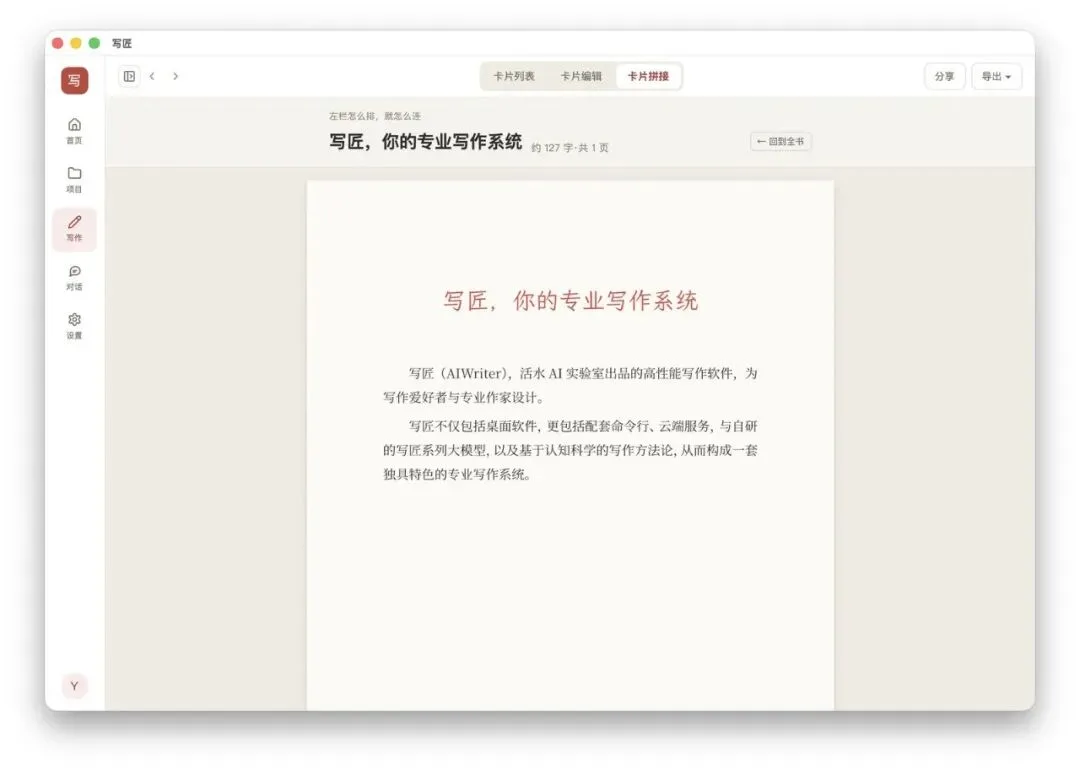Click the 约 127 字·共 1 页 count
Screen dimensions: 1080x770
tap(570, 147)
